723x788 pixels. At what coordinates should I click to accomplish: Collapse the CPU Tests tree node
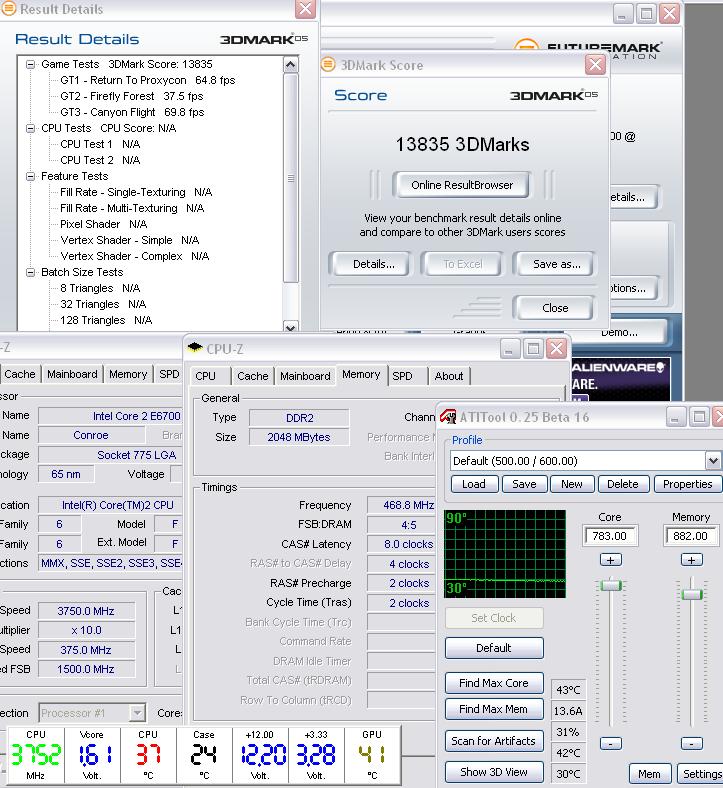pyautogui.click(x=31, y=128)
